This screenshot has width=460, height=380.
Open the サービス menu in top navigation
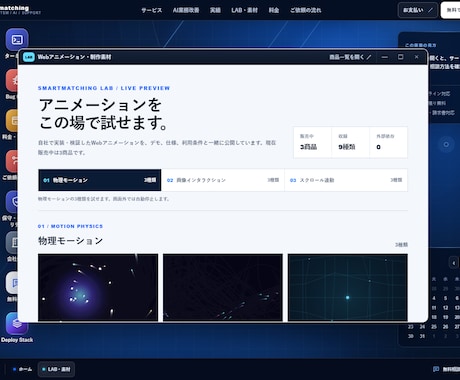click(x=152, y=10)
